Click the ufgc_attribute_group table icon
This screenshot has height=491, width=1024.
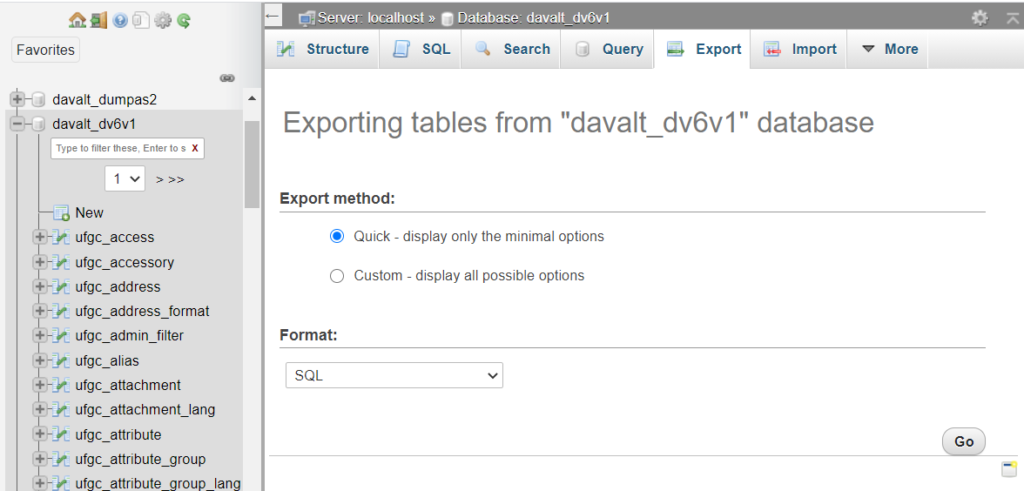[61, 459]
